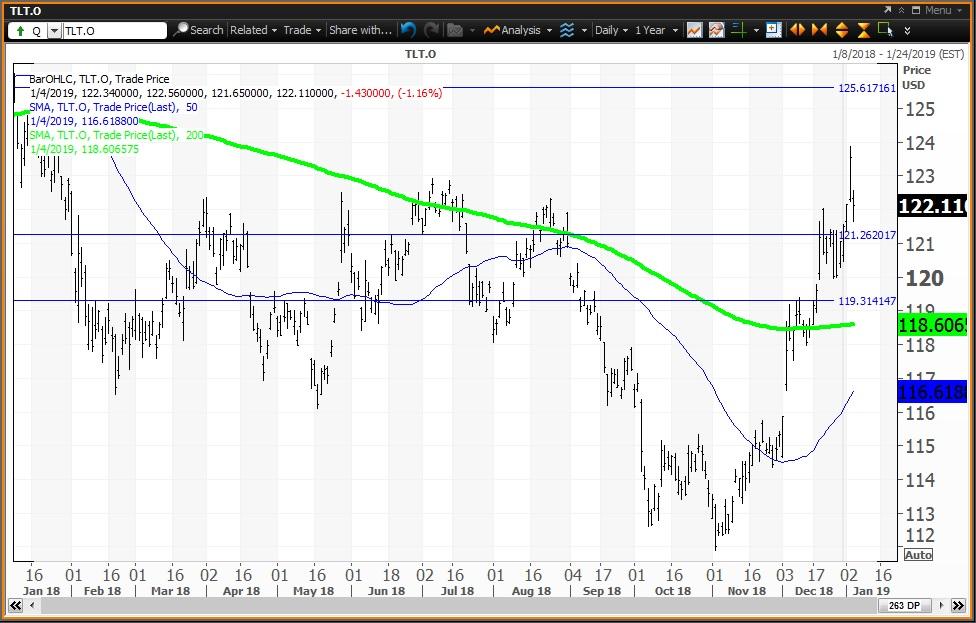Click the TLT.O chart title
The height and width of the screenshot is (623, 976).
coord(421,54)
